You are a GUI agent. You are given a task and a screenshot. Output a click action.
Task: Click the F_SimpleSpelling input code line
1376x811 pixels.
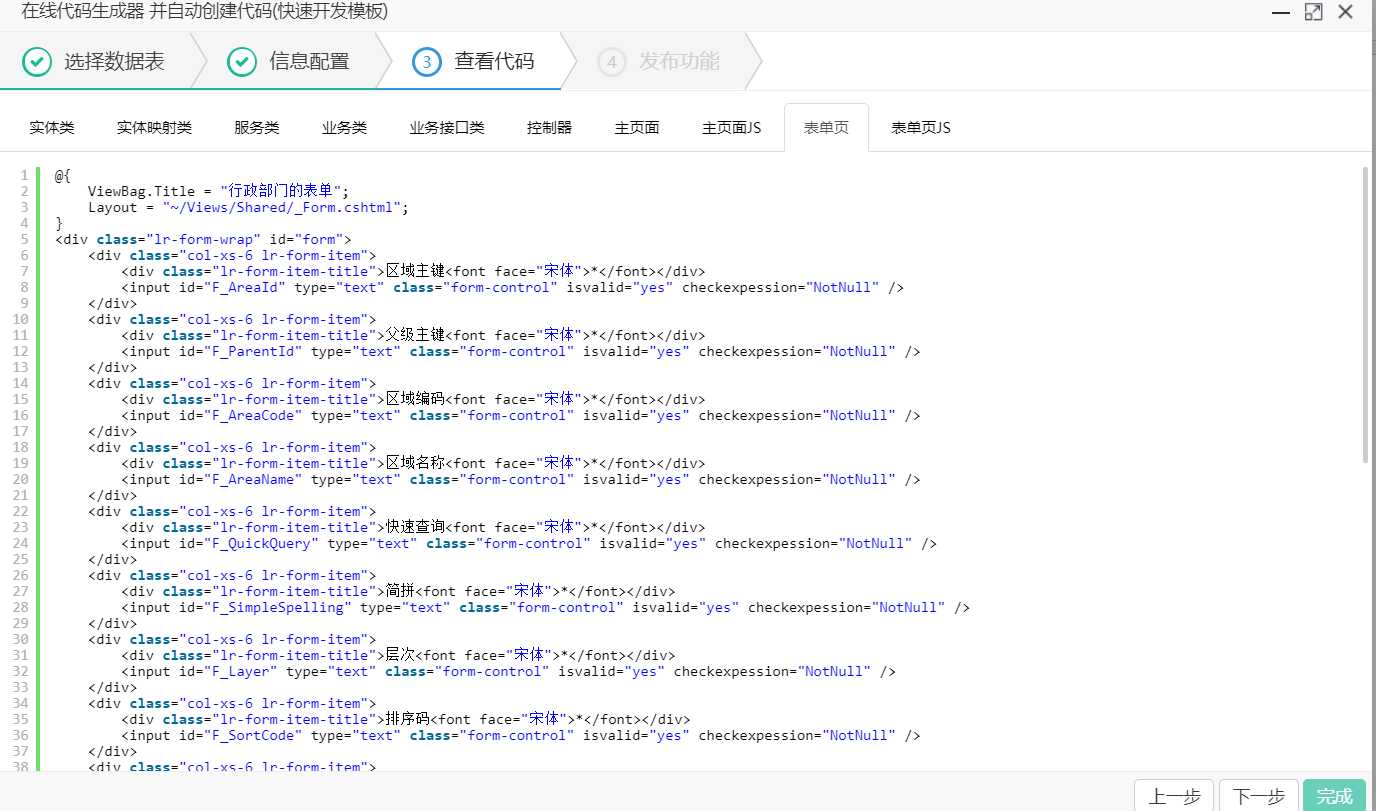[545, 607]
